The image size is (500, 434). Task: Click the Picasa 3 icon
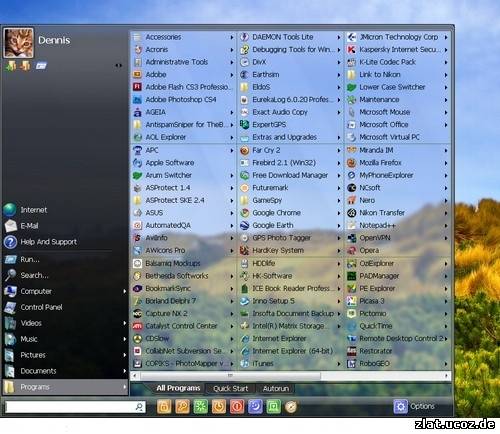[352, 301]
